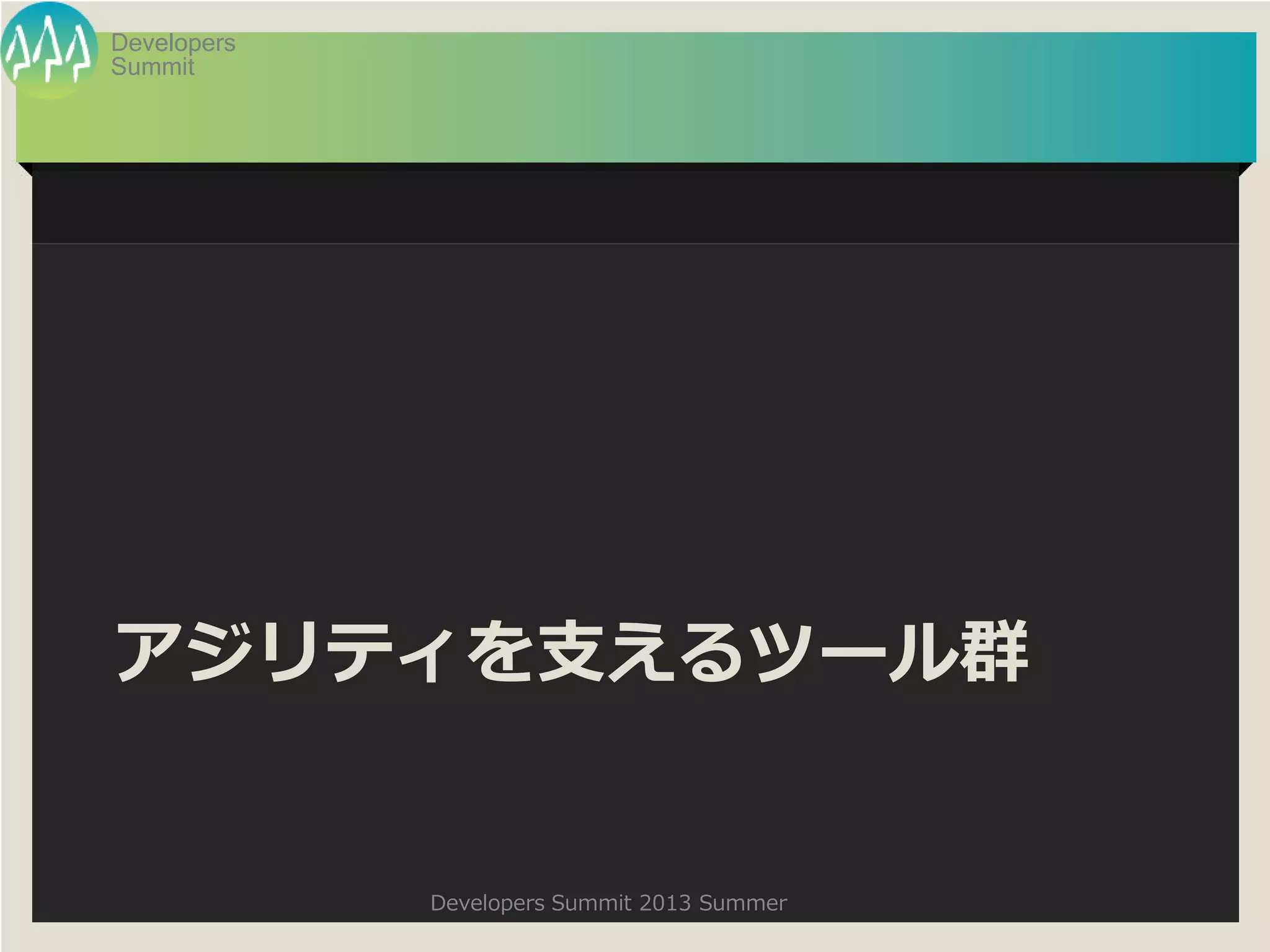The width and height of the screenshot is (1270, 952).
Task: Click the Developers Summit mountain logo
Action: [x=49, y=50]
